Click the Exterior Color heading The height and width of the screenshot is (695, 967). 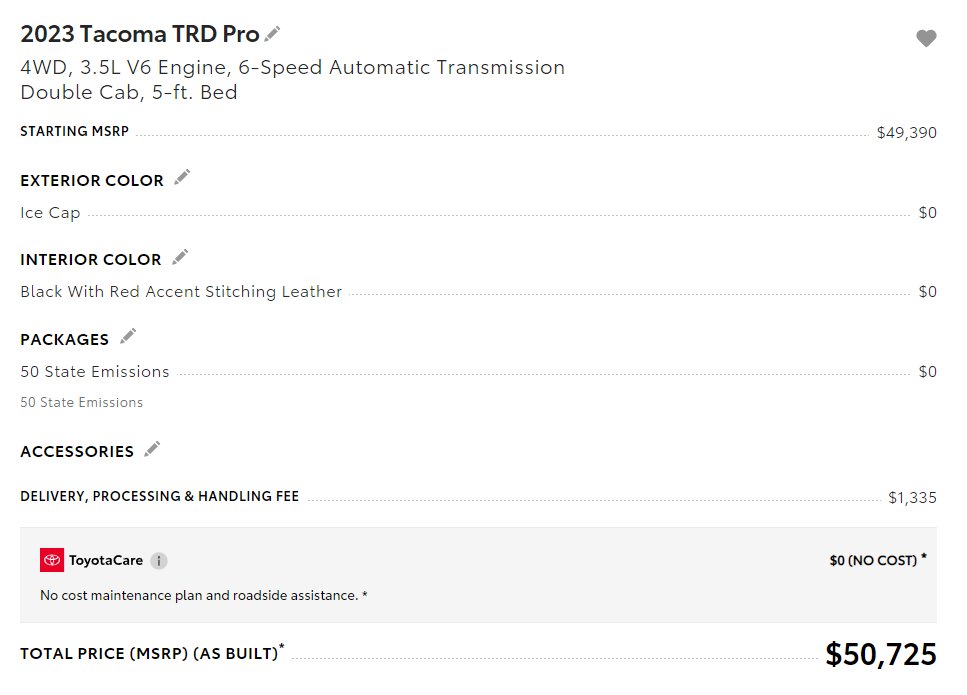pyautogui.click(x=92, y=181)
